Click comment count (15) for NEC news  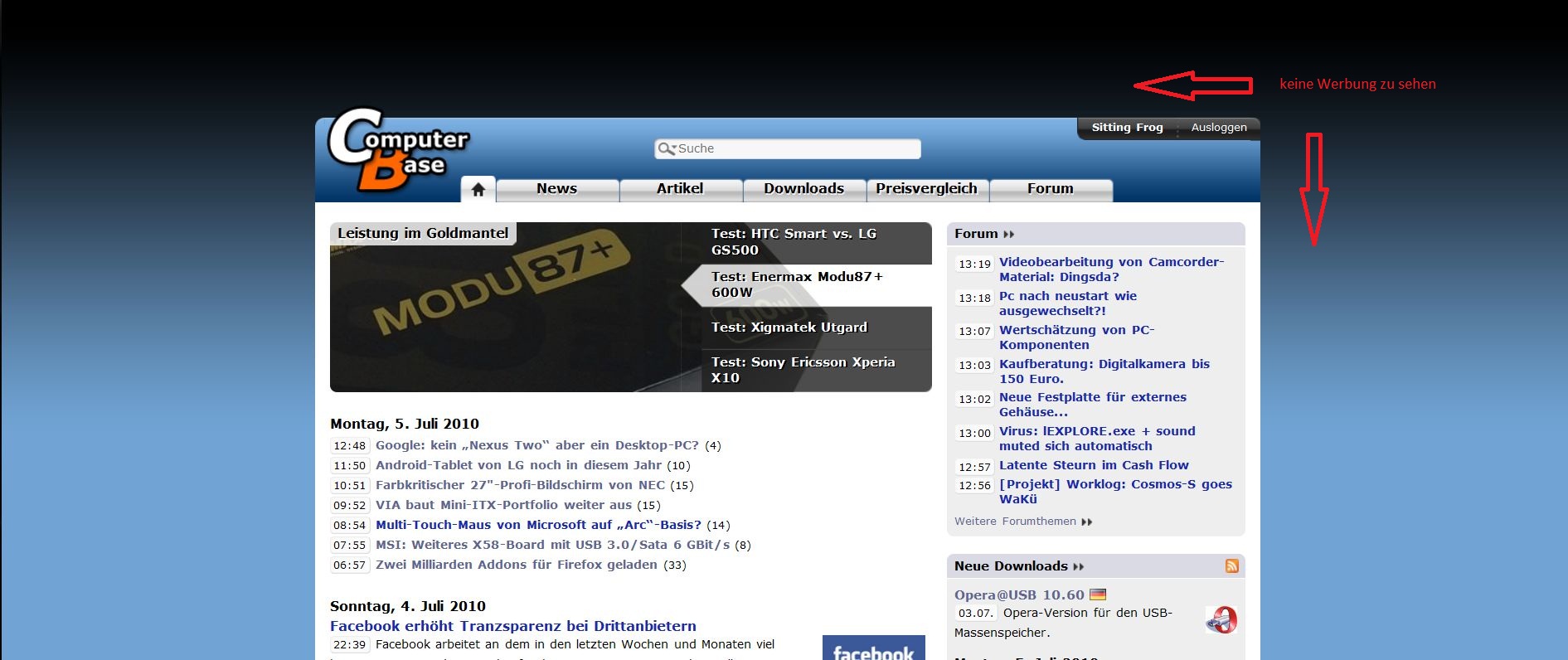click(682, 486)
